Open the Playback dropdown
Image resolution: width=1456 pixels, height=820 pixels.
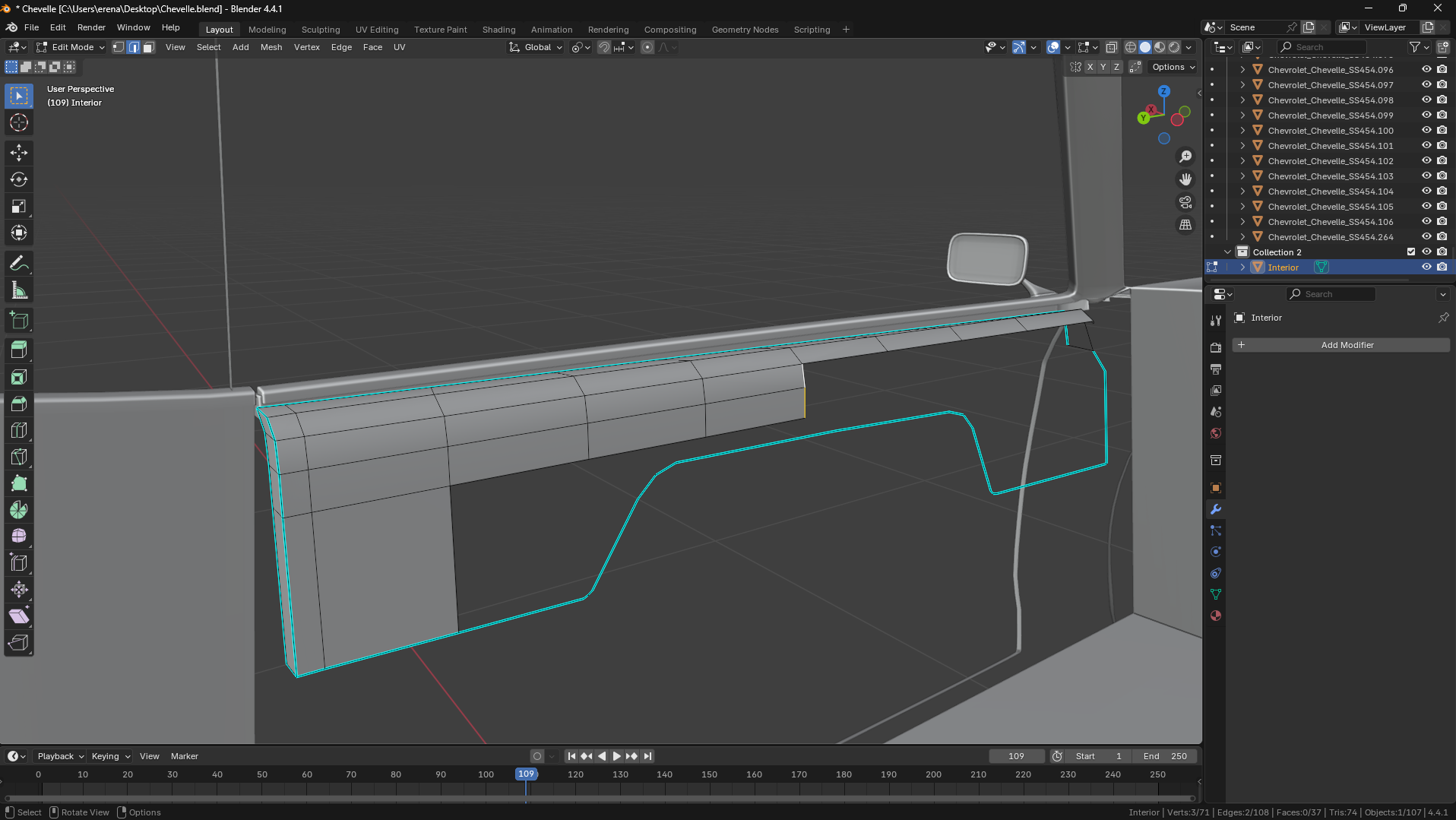(60, 756)
